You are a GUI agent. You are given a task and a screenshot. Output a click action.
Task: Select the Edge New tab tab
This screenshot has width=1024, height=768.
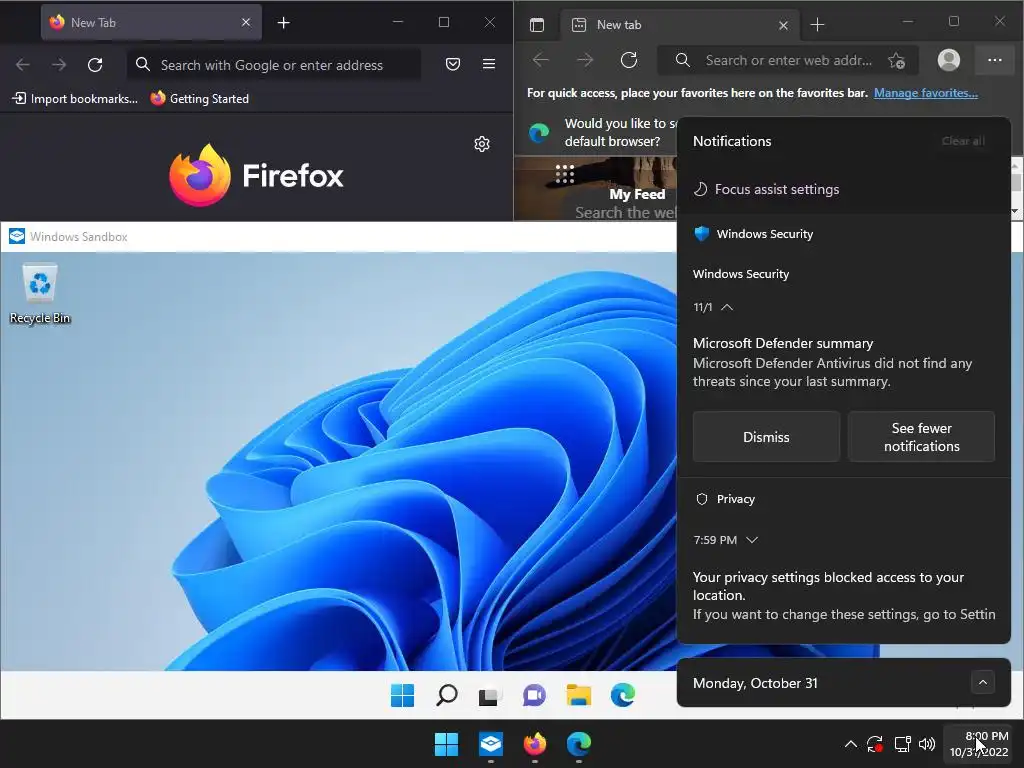tap(679, 25)
